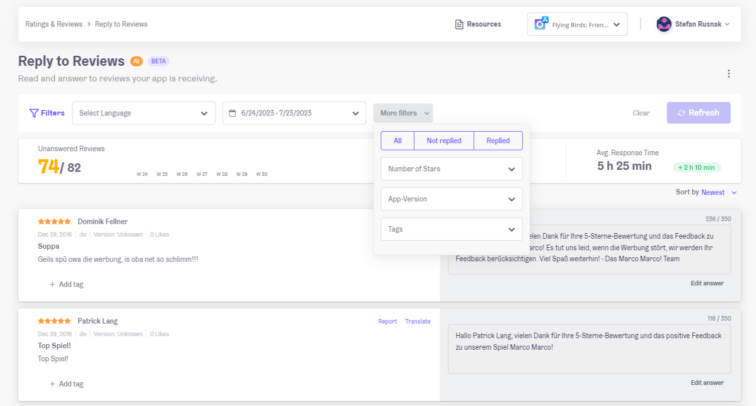This screenshot has width=756, height=406.
Task: Click Patrick Lang's five-star rating
Action: point(54,321)
